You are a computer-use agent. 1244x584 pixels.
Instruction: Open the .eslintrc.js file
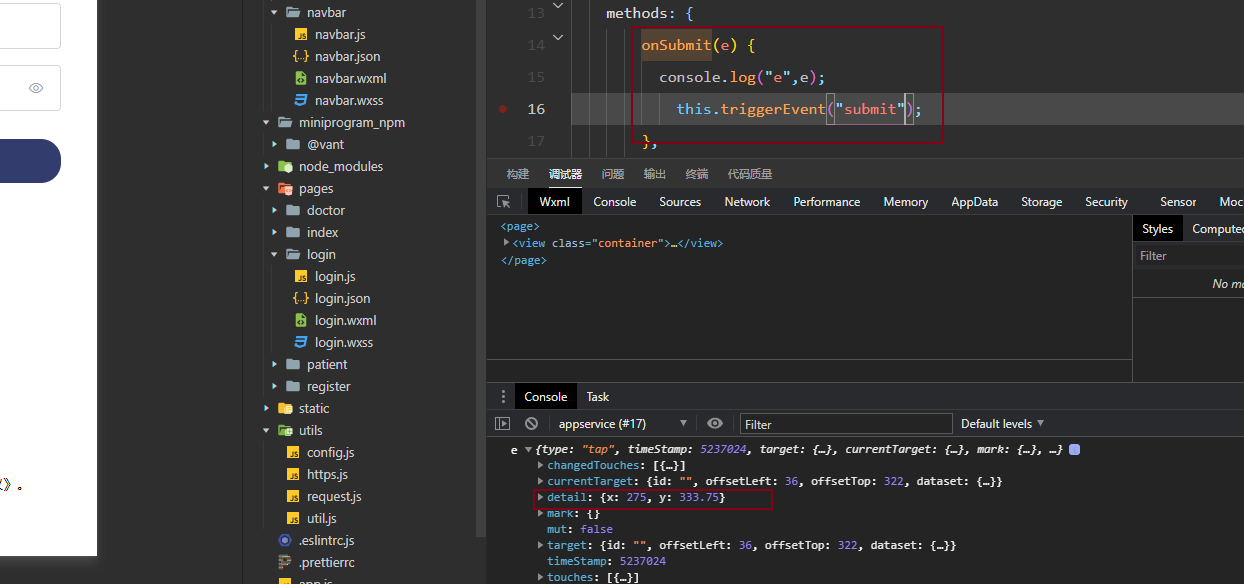(326, 541)
